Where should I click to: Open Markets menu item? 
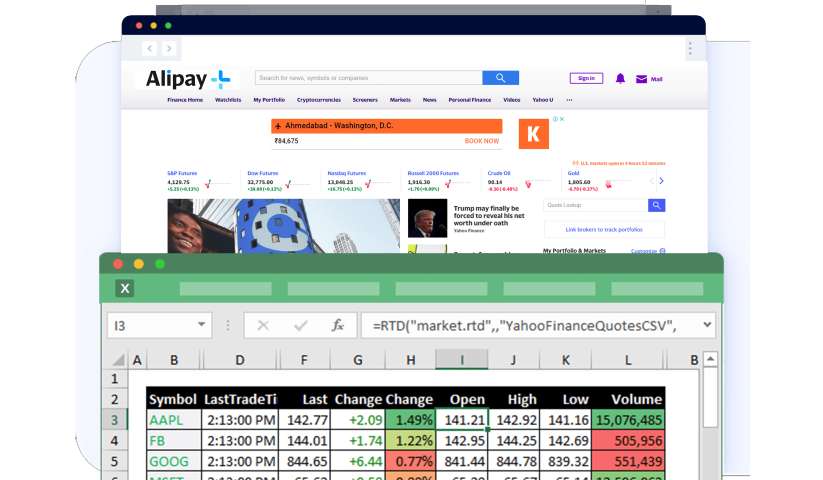400,100
